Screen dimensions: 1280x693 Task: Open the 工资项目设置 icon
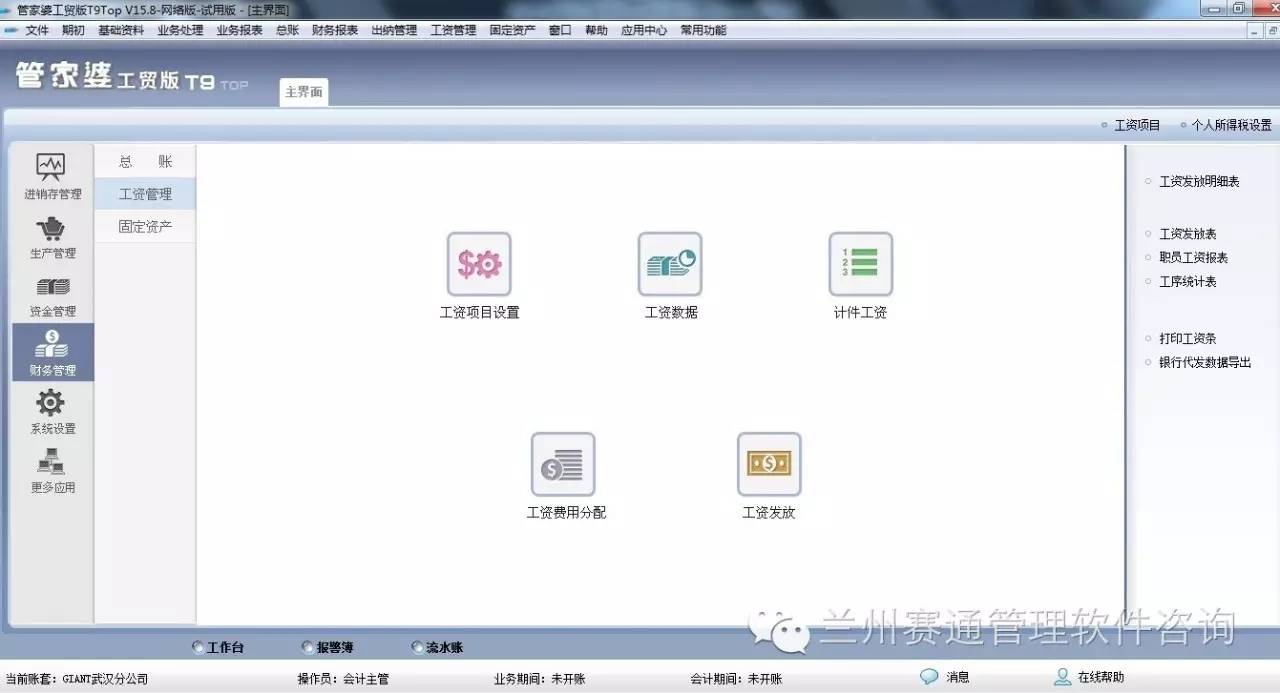[479, 265]
